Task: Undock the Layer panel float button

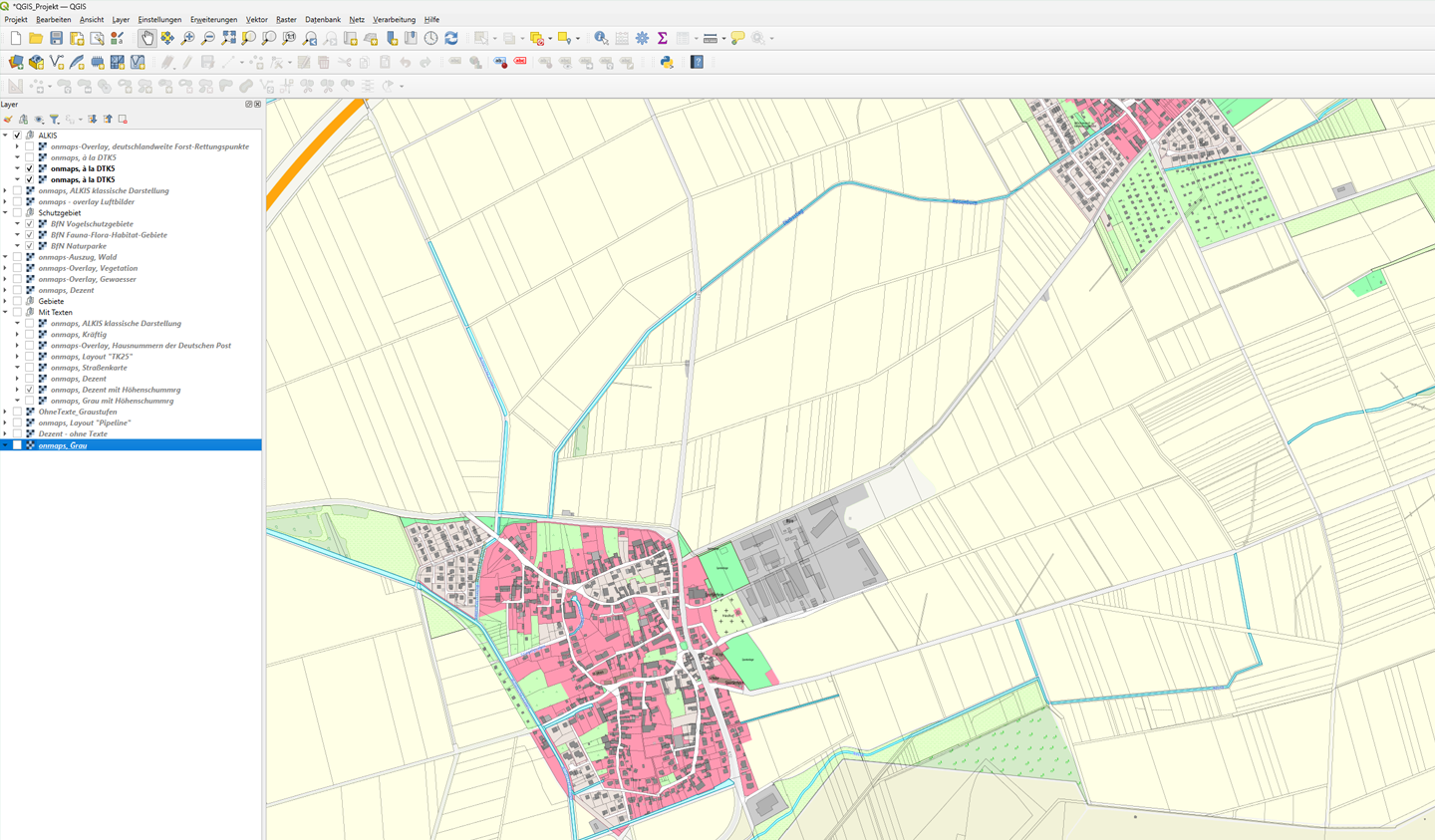Action: coord(249,104)
